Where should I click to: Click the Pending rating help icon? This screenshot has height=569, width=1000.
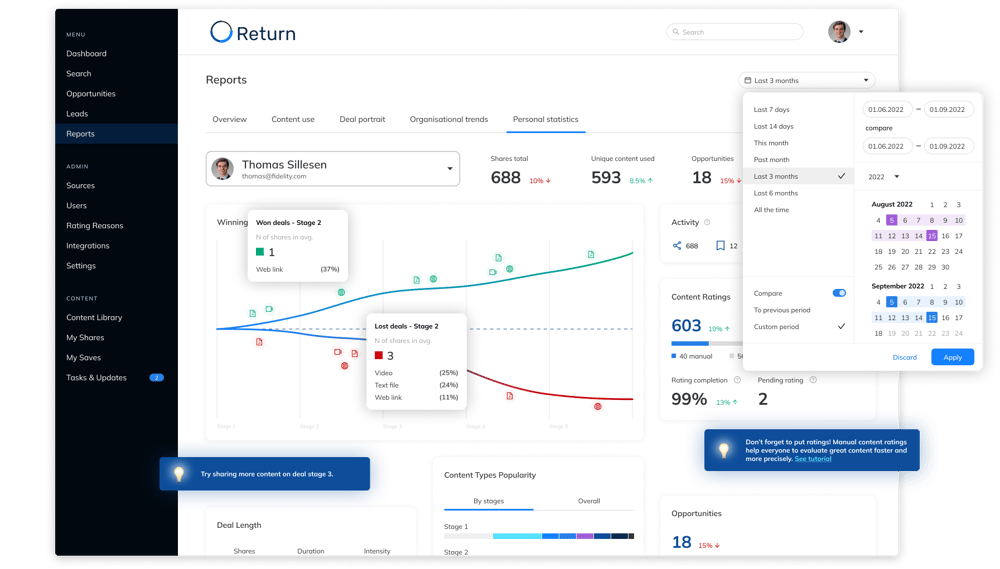(x=813, y=380)
